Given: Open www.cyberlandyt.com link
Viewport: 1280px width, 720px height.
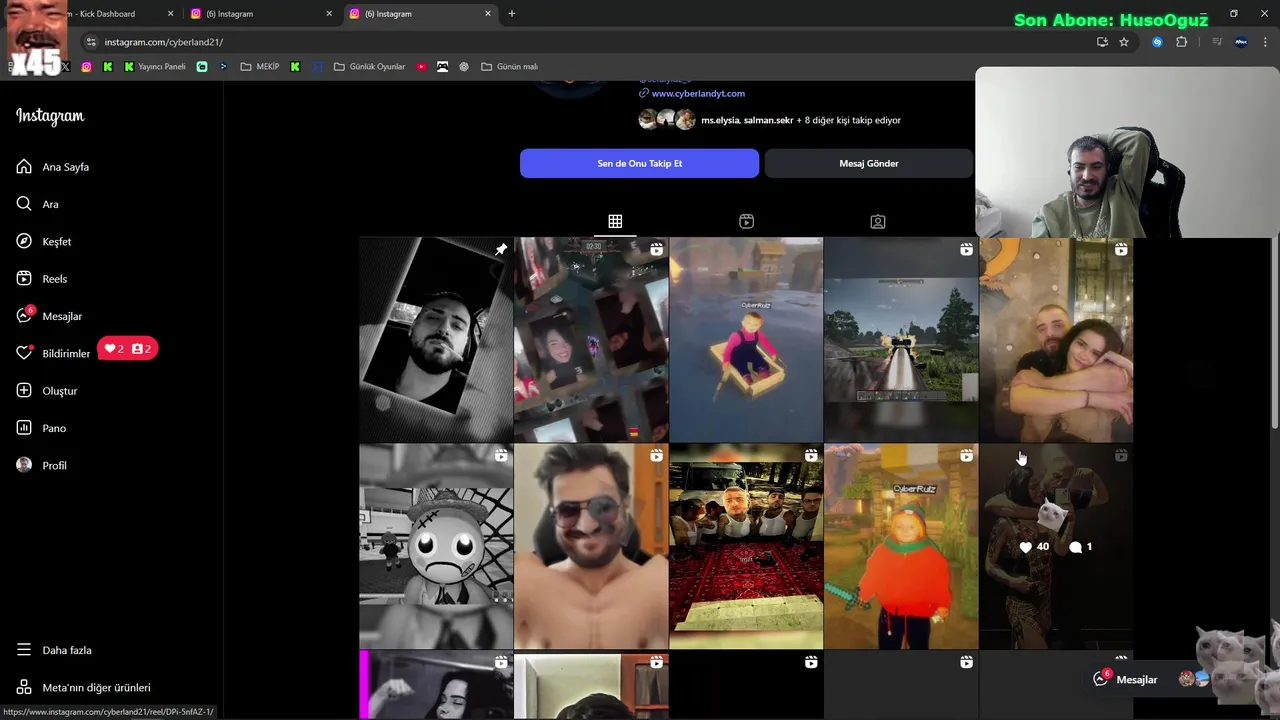Looking at the screenshot, I should 698,93.
